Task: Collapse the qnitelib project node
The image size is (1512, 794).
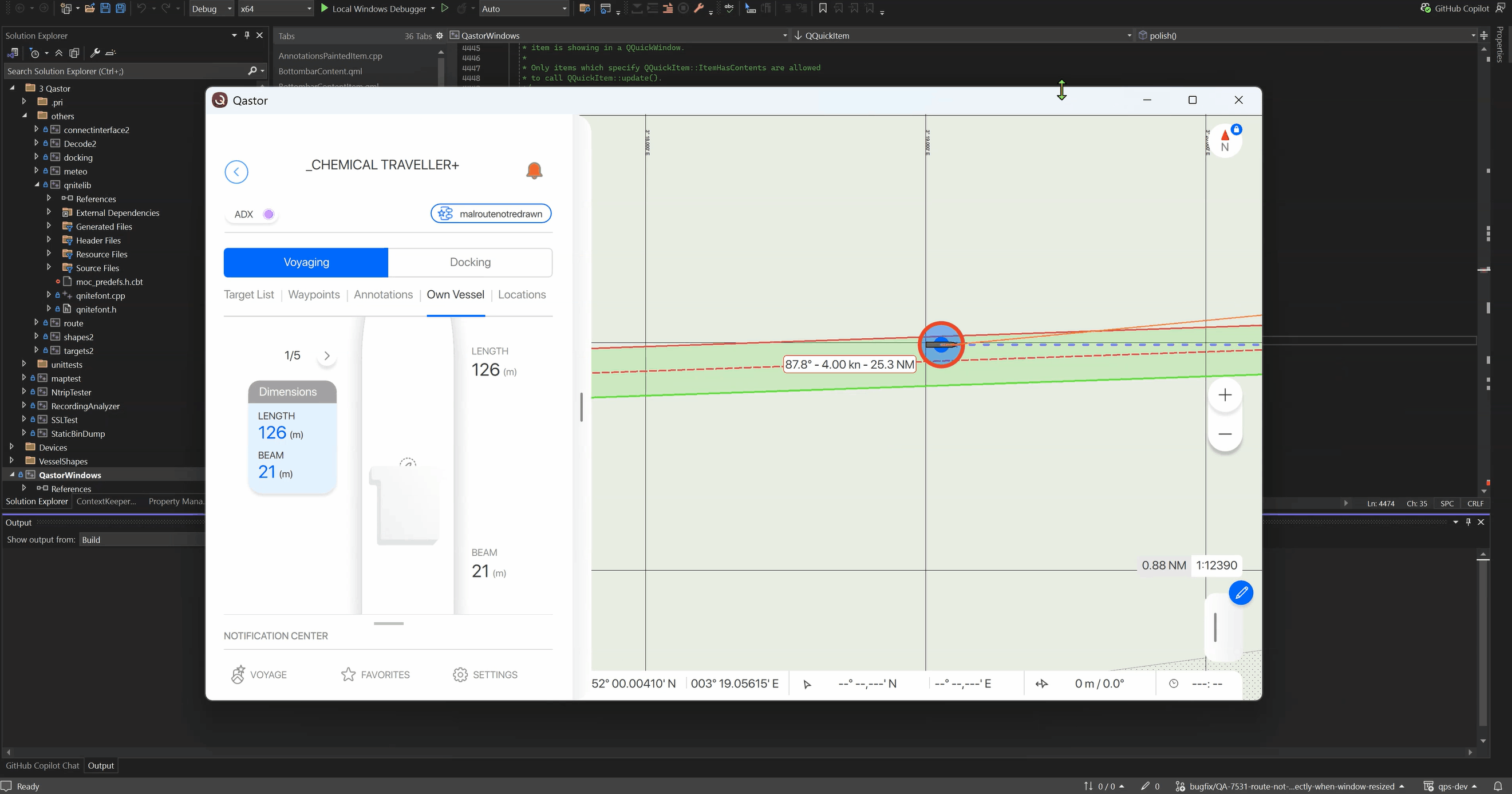Action: 37,184
